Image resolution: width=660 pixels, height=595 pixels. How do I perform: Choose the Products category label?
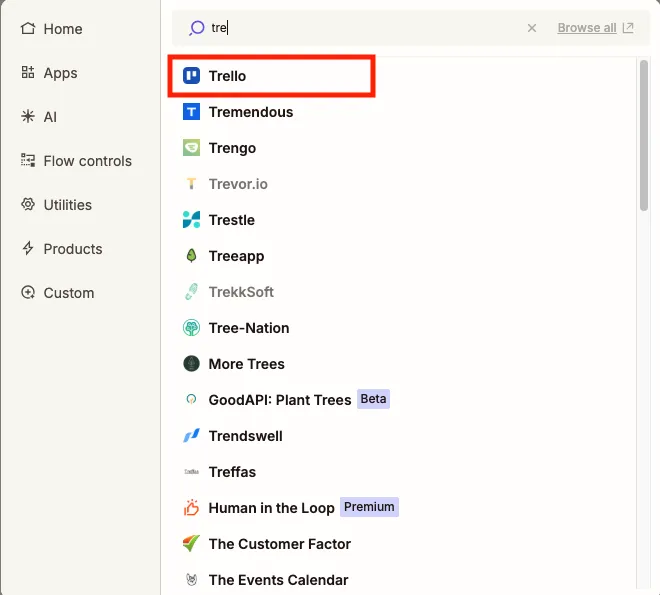73,249
